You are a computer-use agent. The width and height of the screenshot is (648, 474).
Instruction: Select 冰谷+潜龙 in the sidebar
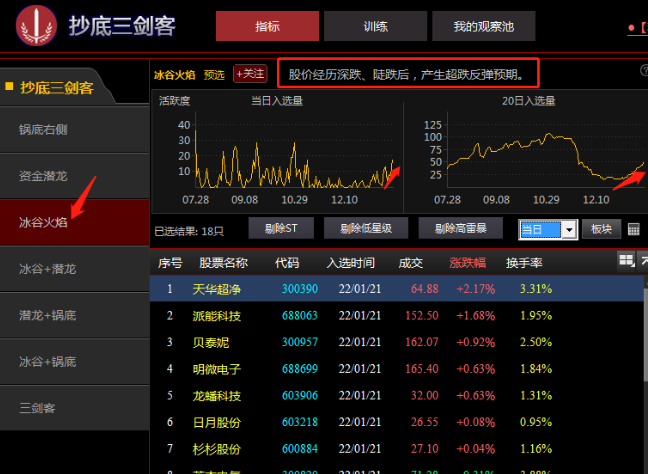click(74, 269)
